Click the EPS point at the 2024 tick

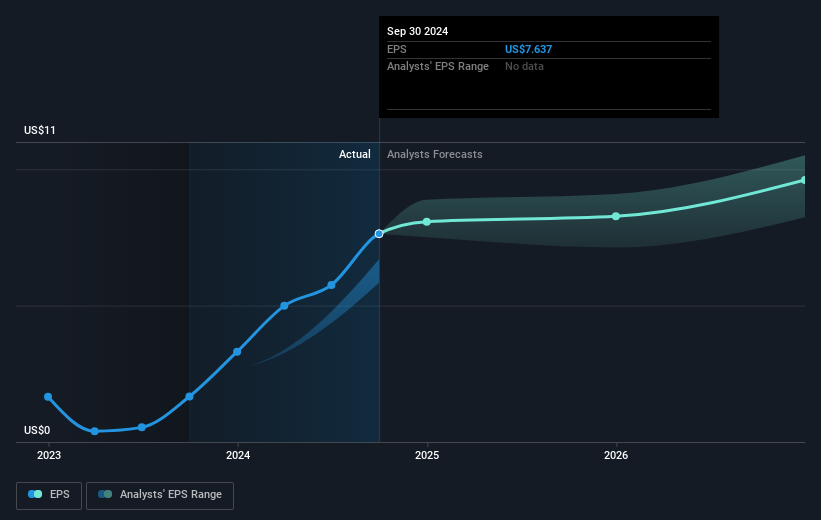point(237,352)
